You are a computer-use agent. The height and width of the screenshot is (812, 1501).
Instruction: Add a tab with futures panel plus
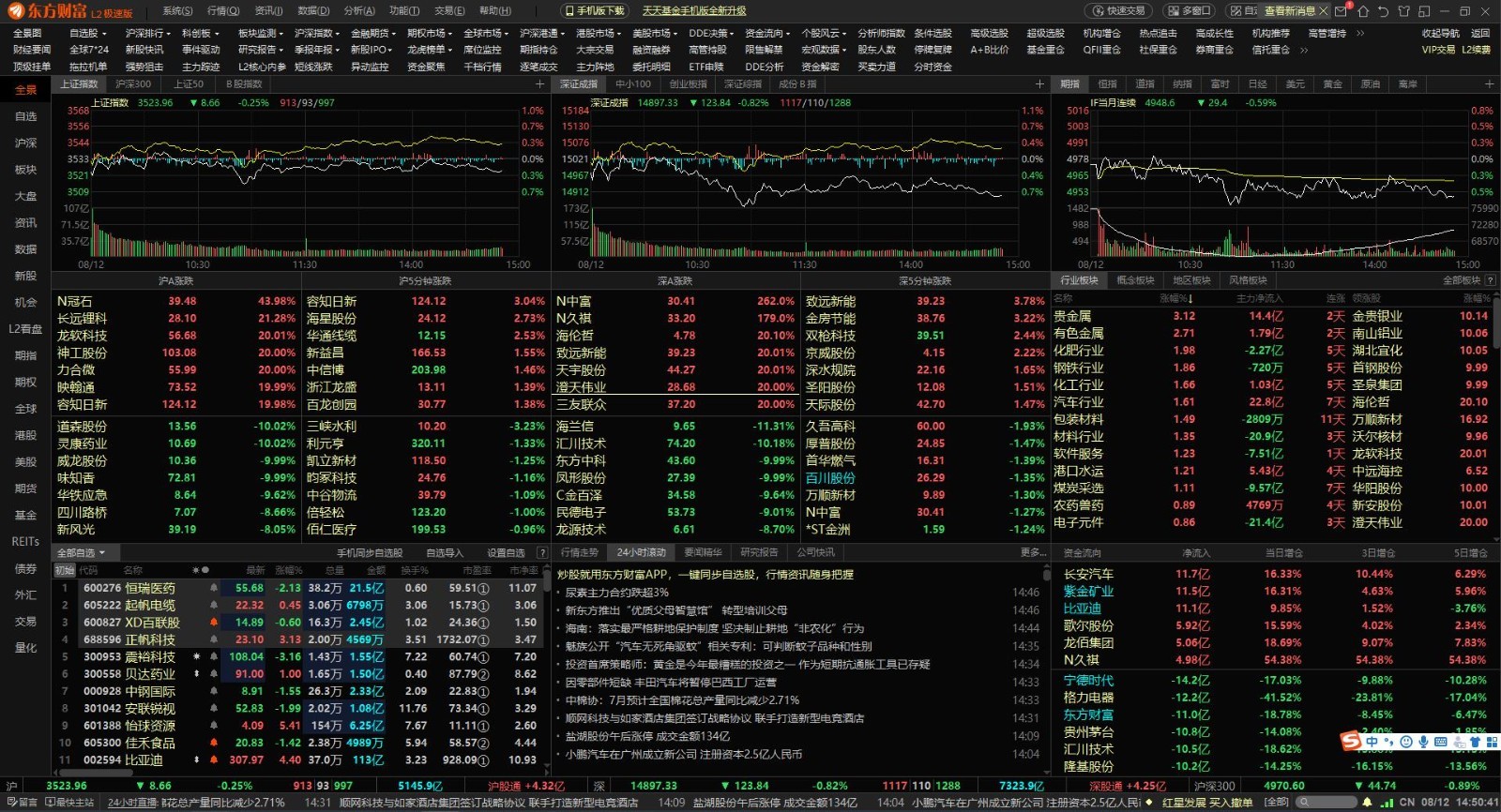pyautogui.click(x=1489, y=84)
